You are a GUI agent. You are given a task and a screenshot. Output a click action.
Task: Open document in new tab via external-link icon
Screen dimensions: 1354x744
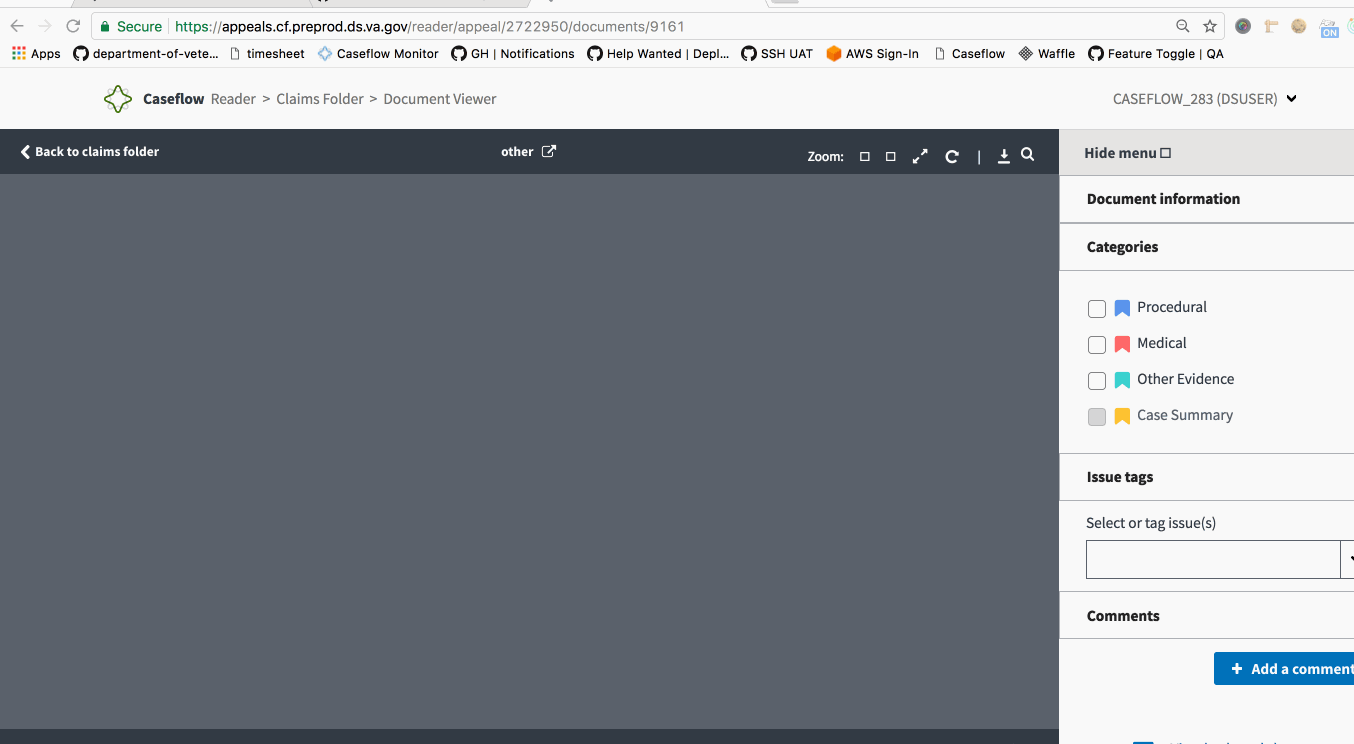(x=549, y=151)
